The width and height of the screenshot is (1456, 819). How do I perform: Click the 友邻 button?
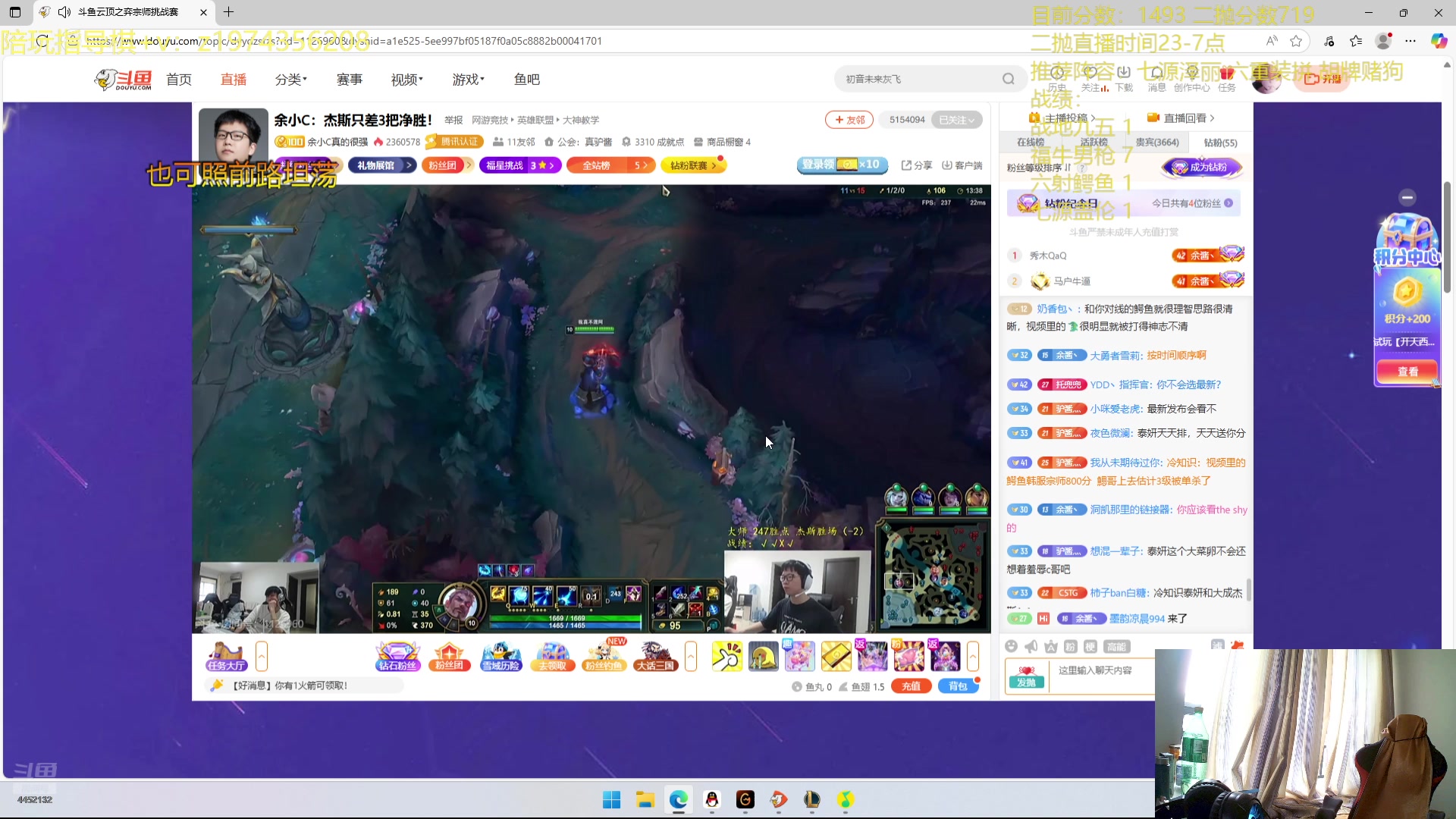click(x=849, y=120)
